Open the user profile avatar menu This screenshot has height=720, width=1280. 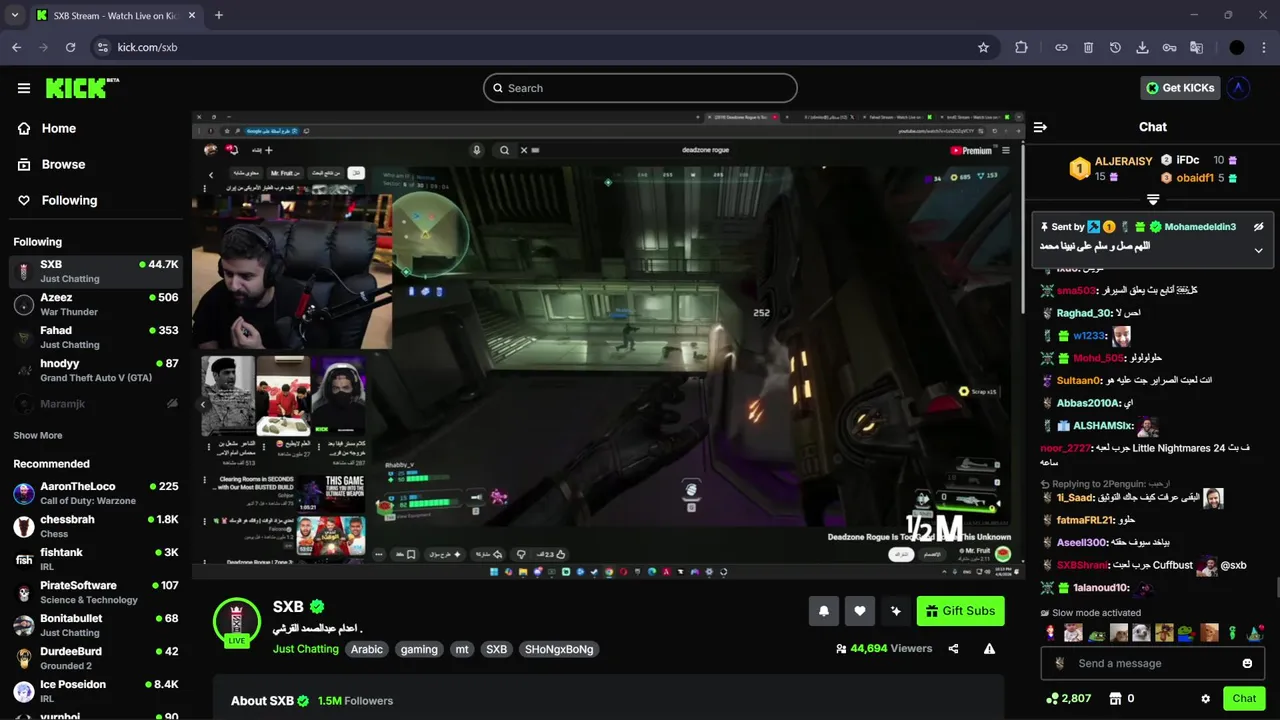(1239, 88)
